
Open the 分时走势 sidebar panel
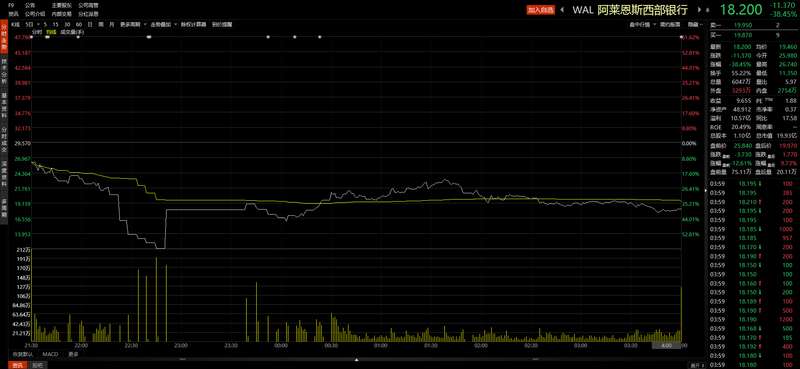pos(4,37)
